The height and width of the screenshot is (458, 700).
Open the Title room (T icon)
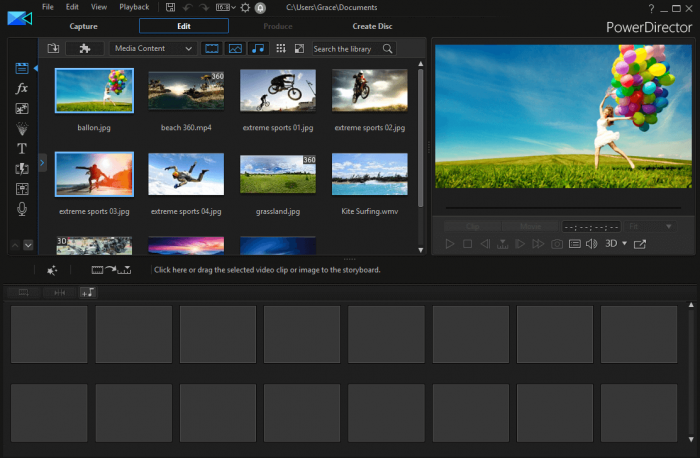pyautogui.click(x=22, y=148)
